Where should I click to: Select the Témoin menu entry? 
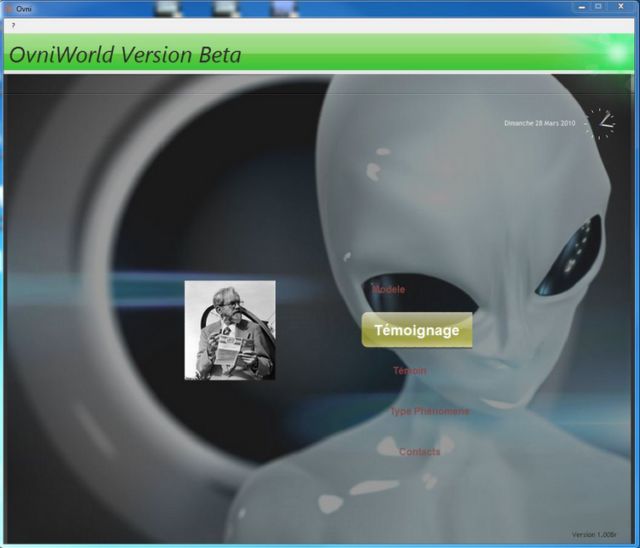pos(409,371)
